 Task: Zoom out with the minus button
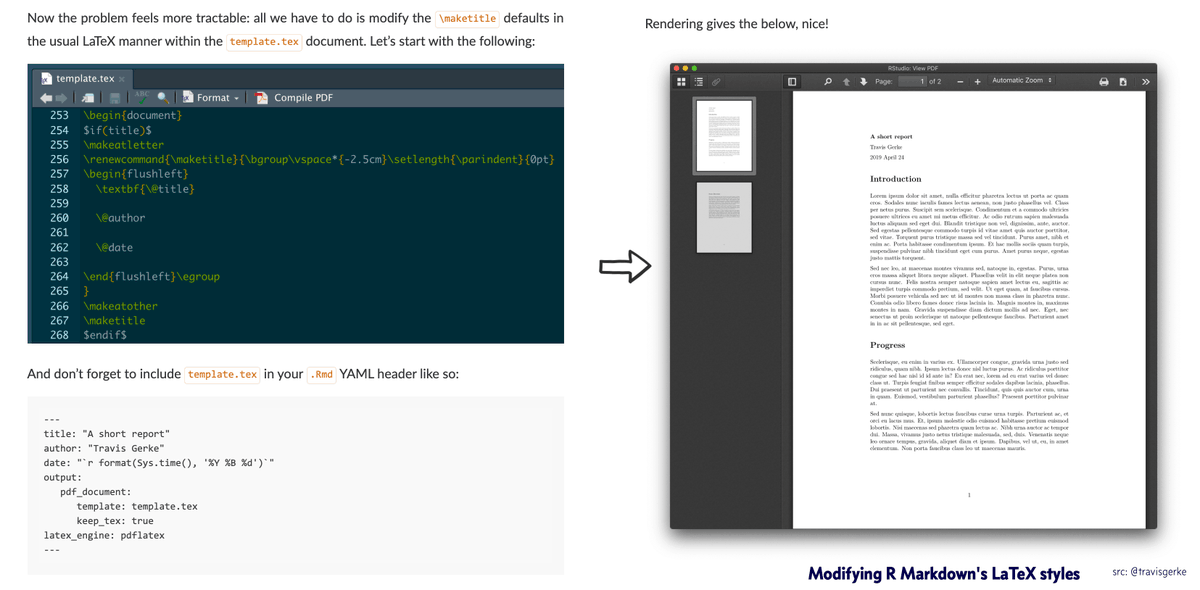pos(960,82)
